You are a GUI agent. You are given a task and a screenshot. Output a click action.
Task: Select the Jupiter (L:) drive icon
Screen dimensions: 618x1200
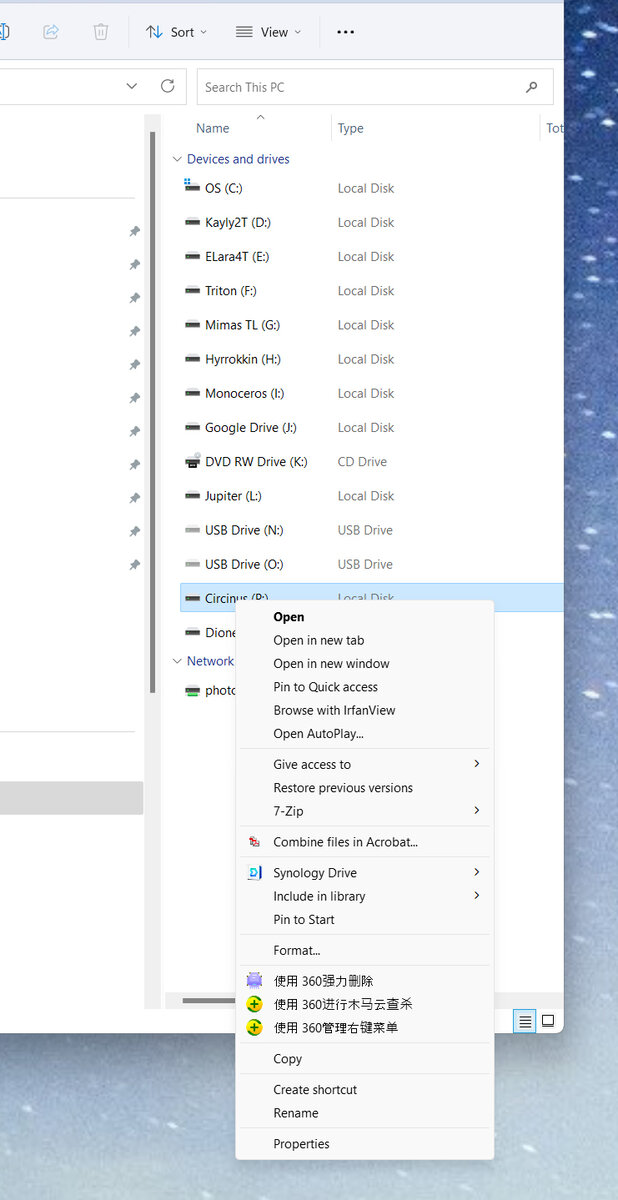coord(193,495)
